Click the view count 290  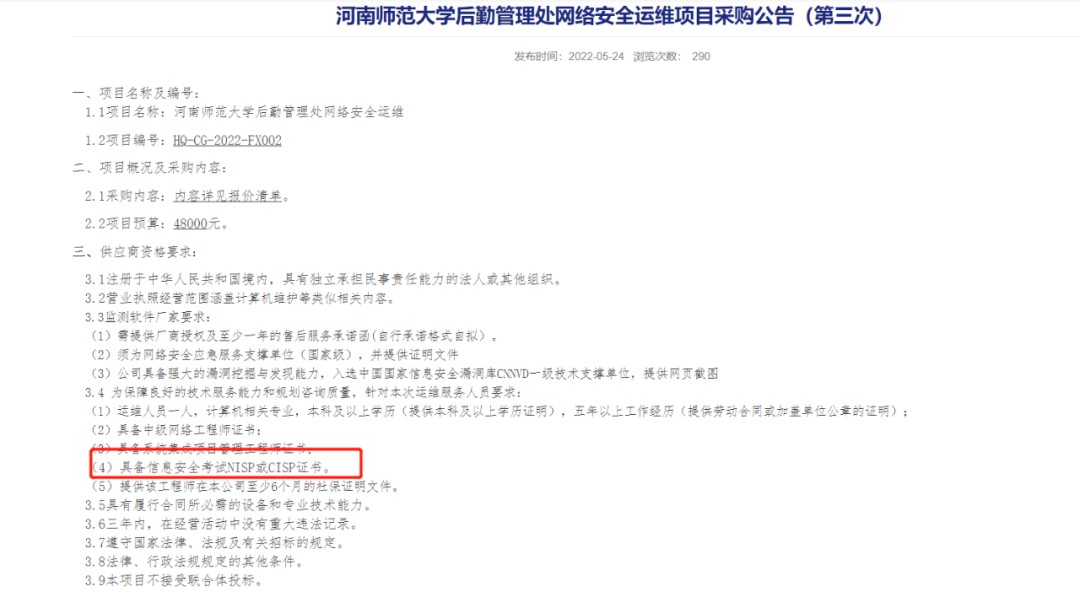pyautogui.click(x=700, y=57)
